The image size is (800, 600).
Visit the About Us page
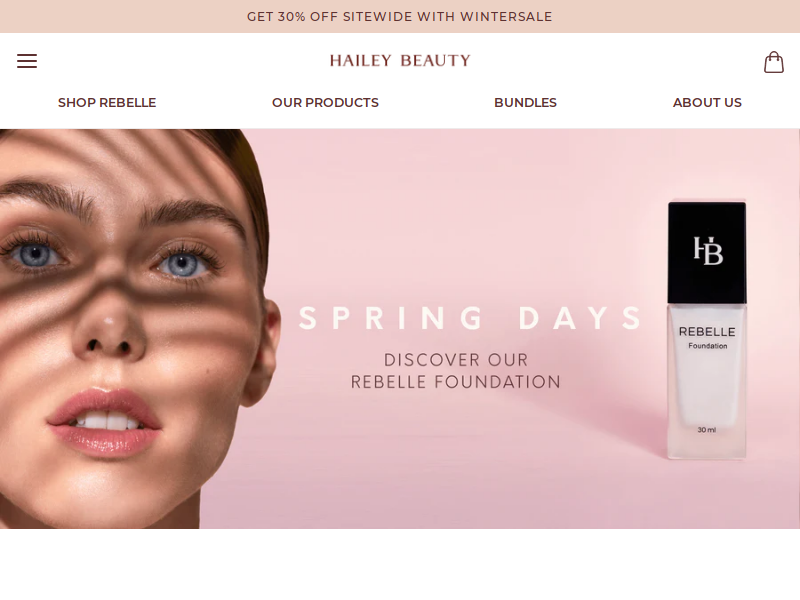coord(707,103)
